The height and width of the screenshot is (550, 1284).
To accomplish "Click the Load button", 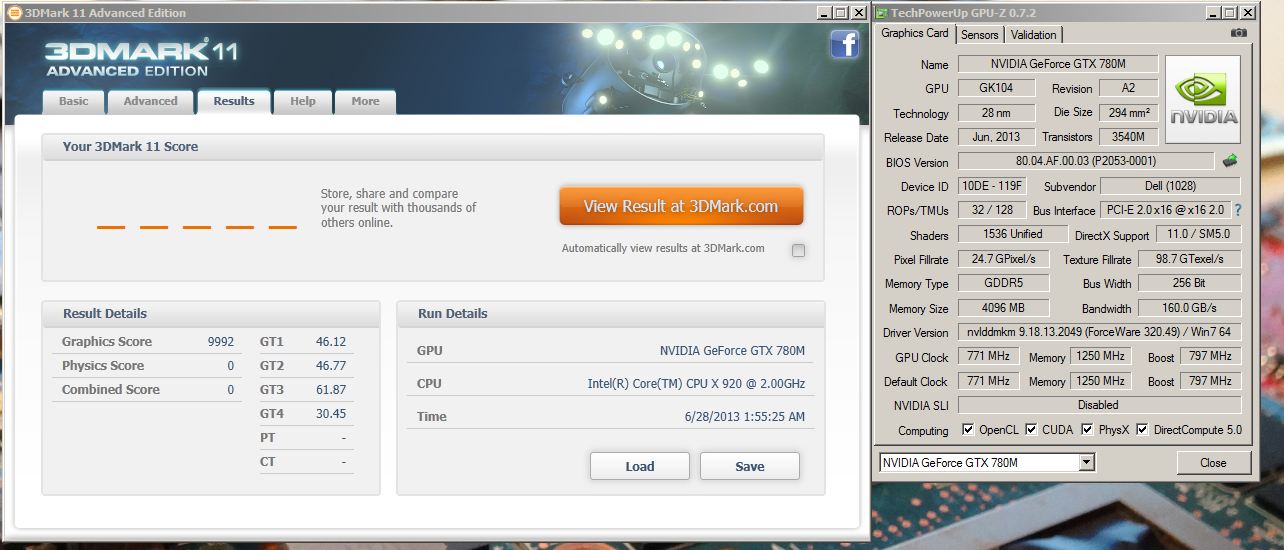I will 640,466.
